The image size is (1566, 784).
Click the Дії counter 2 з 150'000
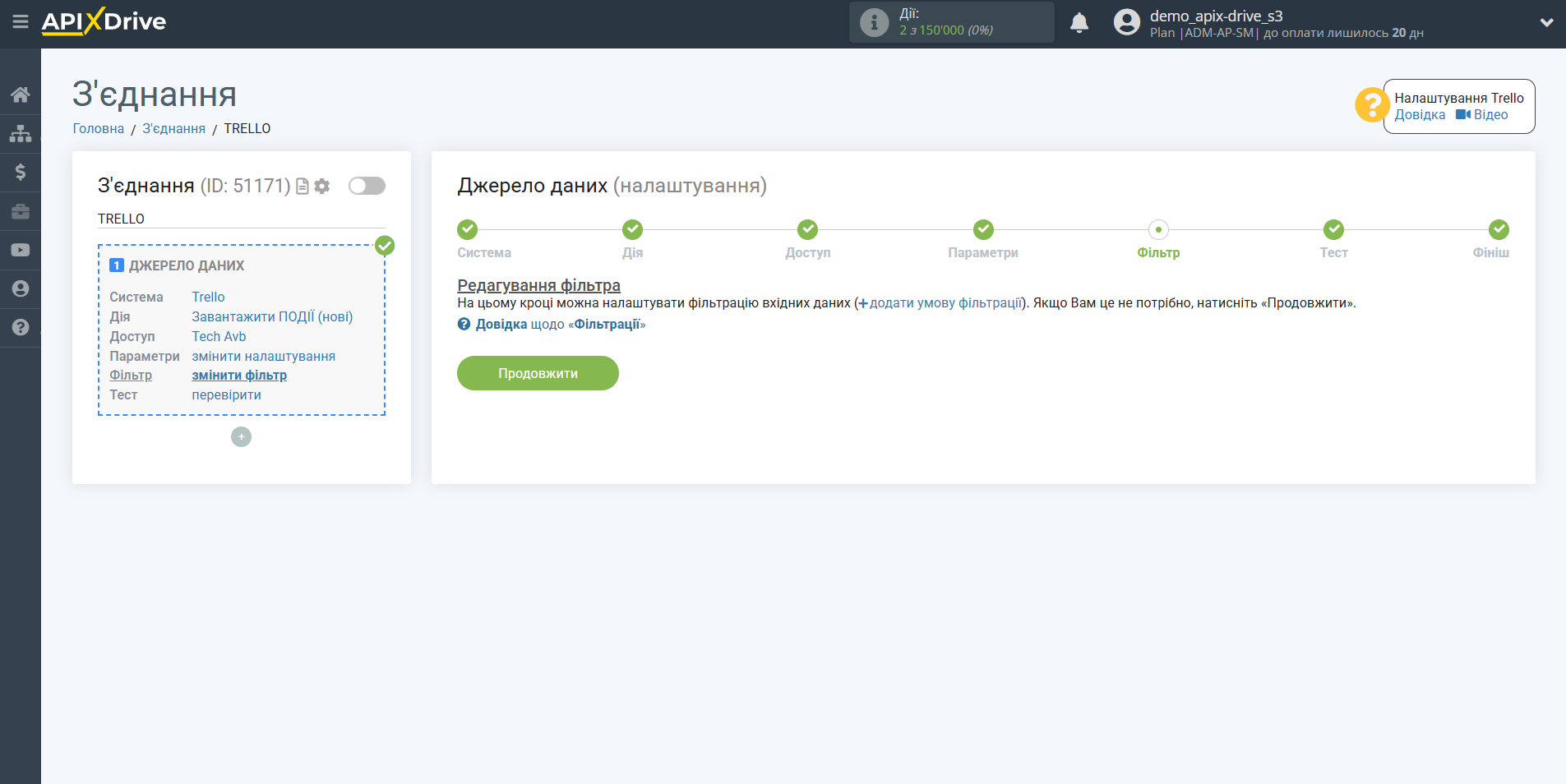pyautogui.click(x=946, y=30)
